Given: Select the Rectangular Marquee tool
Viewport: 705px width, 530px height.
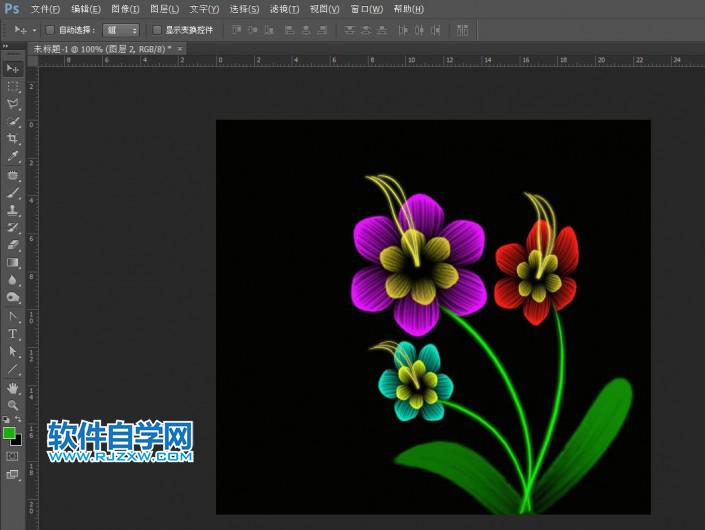Looking at the screenshot, I should [x=13, y=86].
